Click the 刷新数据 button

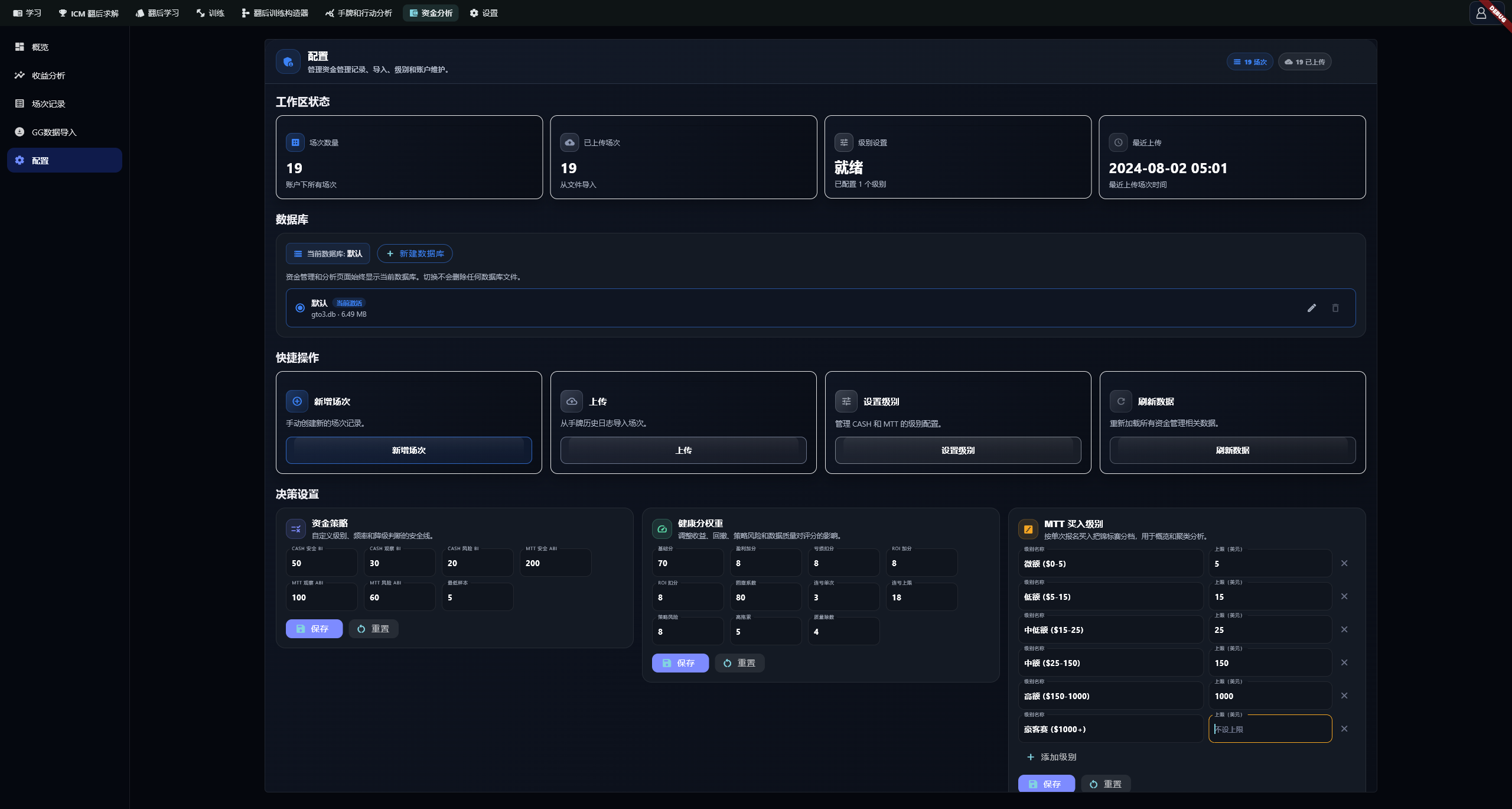pyautogui.click(x=1233, y=450)
